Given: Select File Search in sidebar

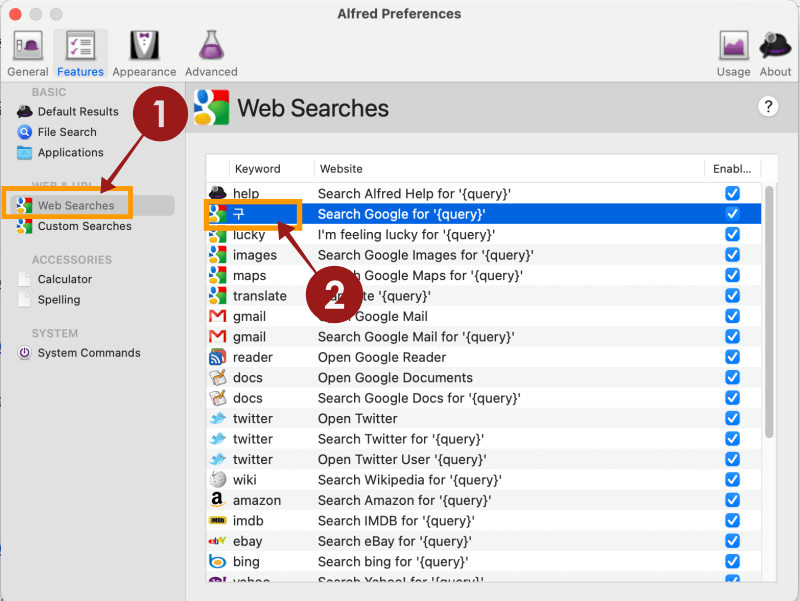Looking at the screenshot, I should pyautogui.click(x=57, y=132).
